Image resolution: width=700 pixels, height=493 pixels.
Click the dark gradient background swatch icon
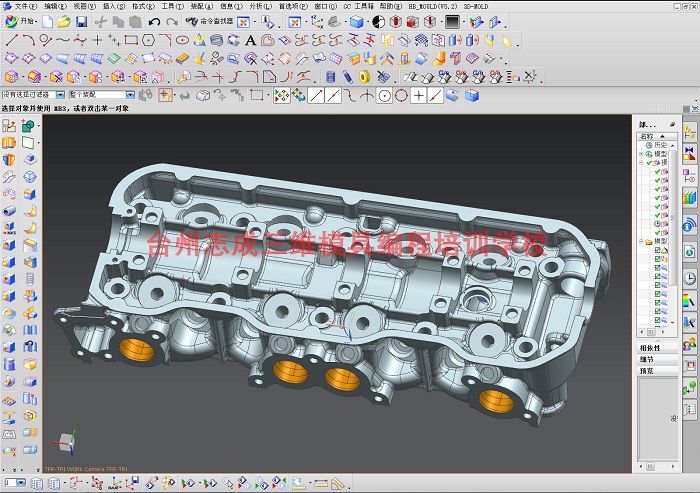(x=452, y=22)
